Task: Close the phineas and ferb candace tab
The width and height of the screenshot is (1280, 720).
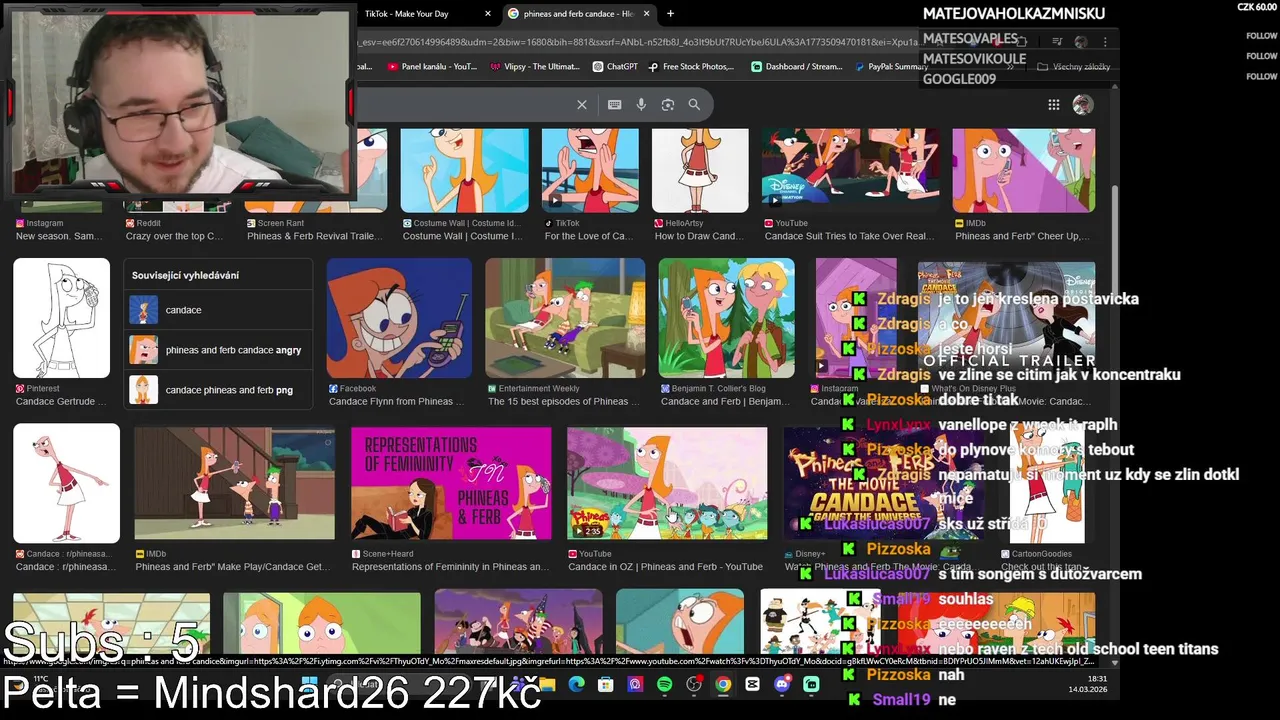Action: (646, 14)
